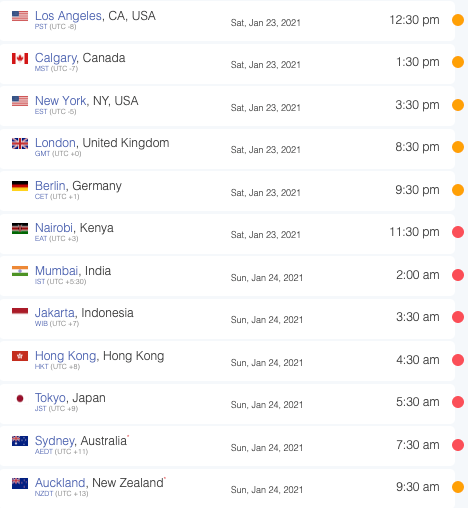This screenshot has height=508, width=468.
Task: Click the orange dot next to 12:30 pm
Action: [x=458, y=20]
